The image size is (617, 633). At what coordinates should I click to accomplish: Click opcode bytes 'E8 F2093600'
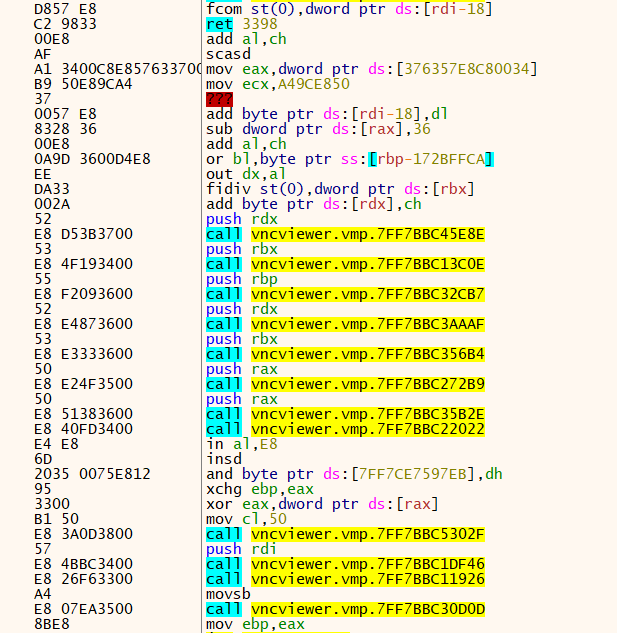(x=83, y=294)
